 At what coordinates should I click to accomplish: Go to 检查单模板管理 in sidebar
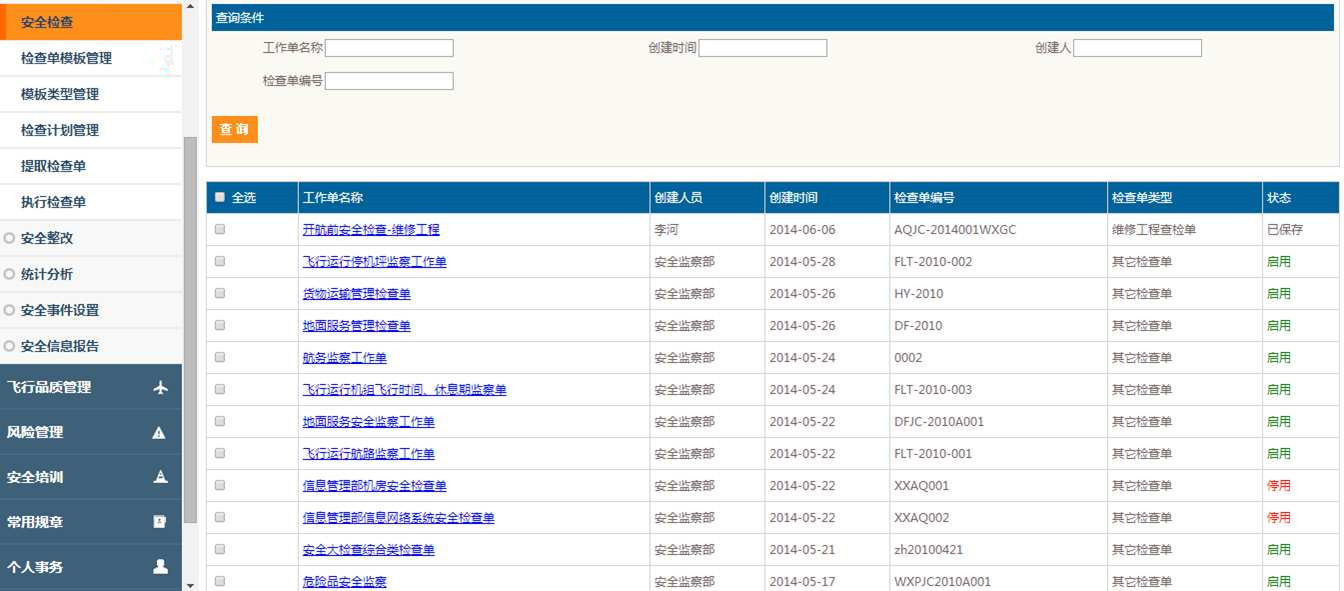tap(91, 58)
